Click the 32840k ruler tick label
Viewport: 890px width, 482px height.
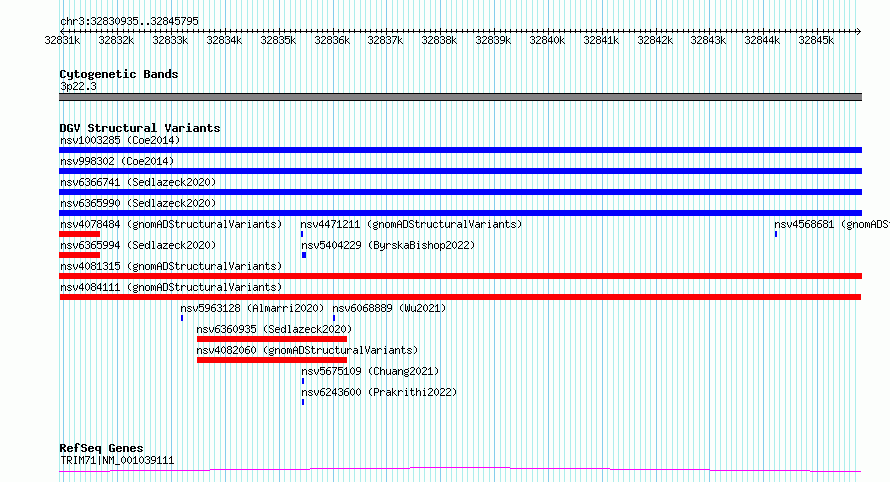547,40
